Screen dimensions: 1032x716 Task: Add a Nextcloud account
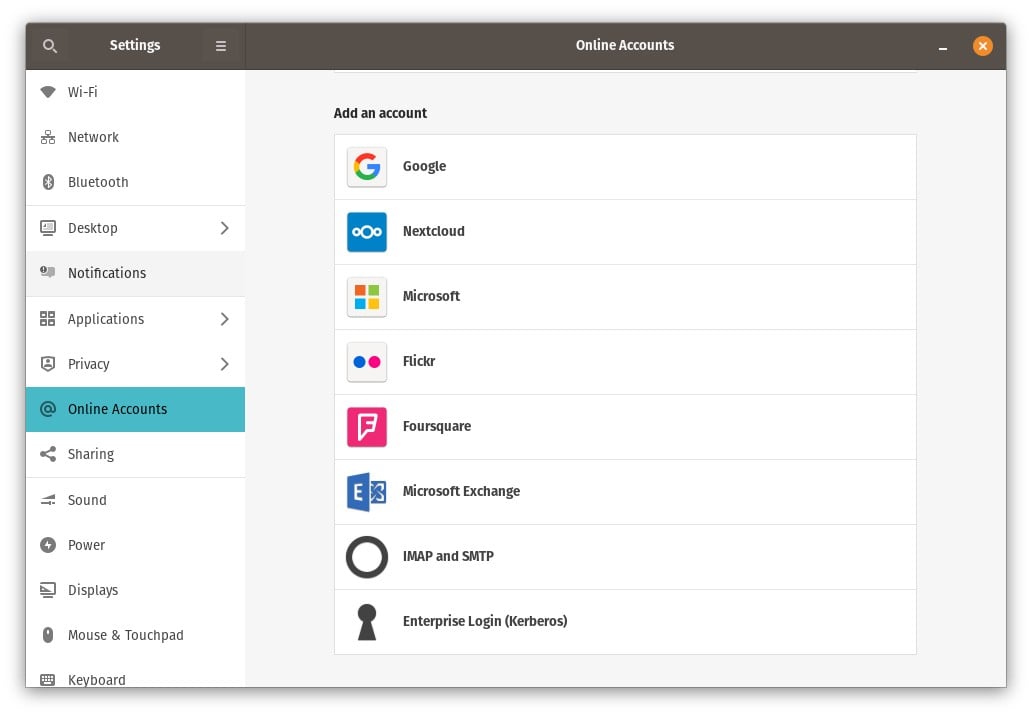[625, 232]
